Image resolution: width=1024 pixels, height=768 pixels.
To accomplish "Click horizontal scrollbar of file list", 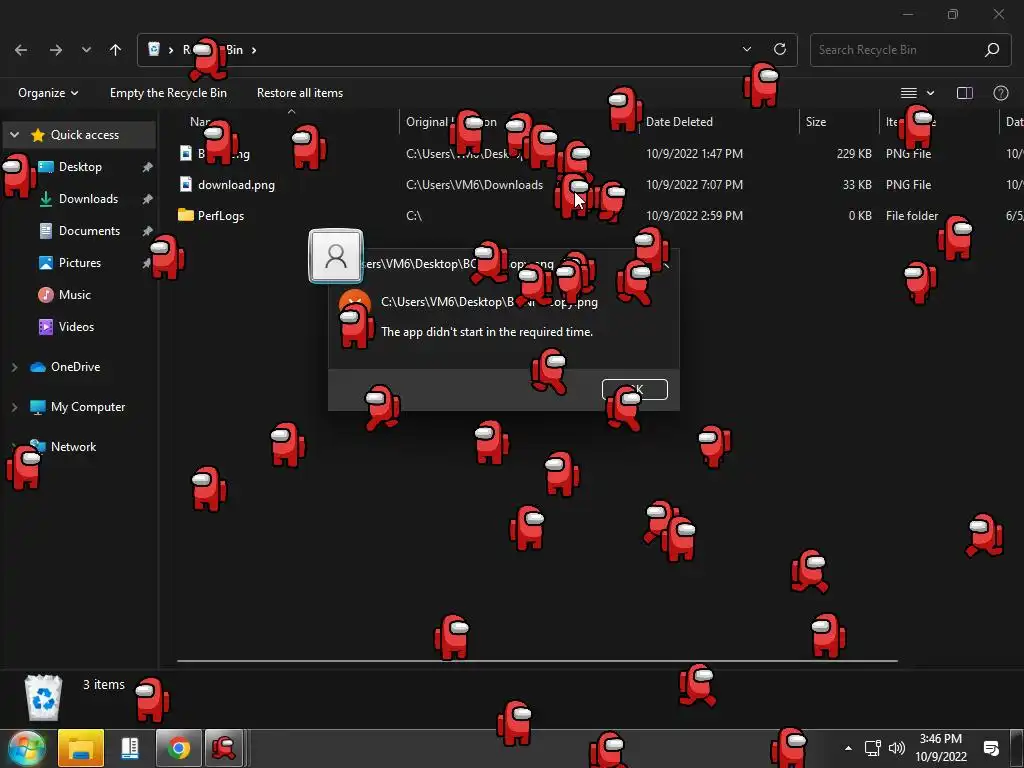I will pyautogui.click(x=537, y=661).
